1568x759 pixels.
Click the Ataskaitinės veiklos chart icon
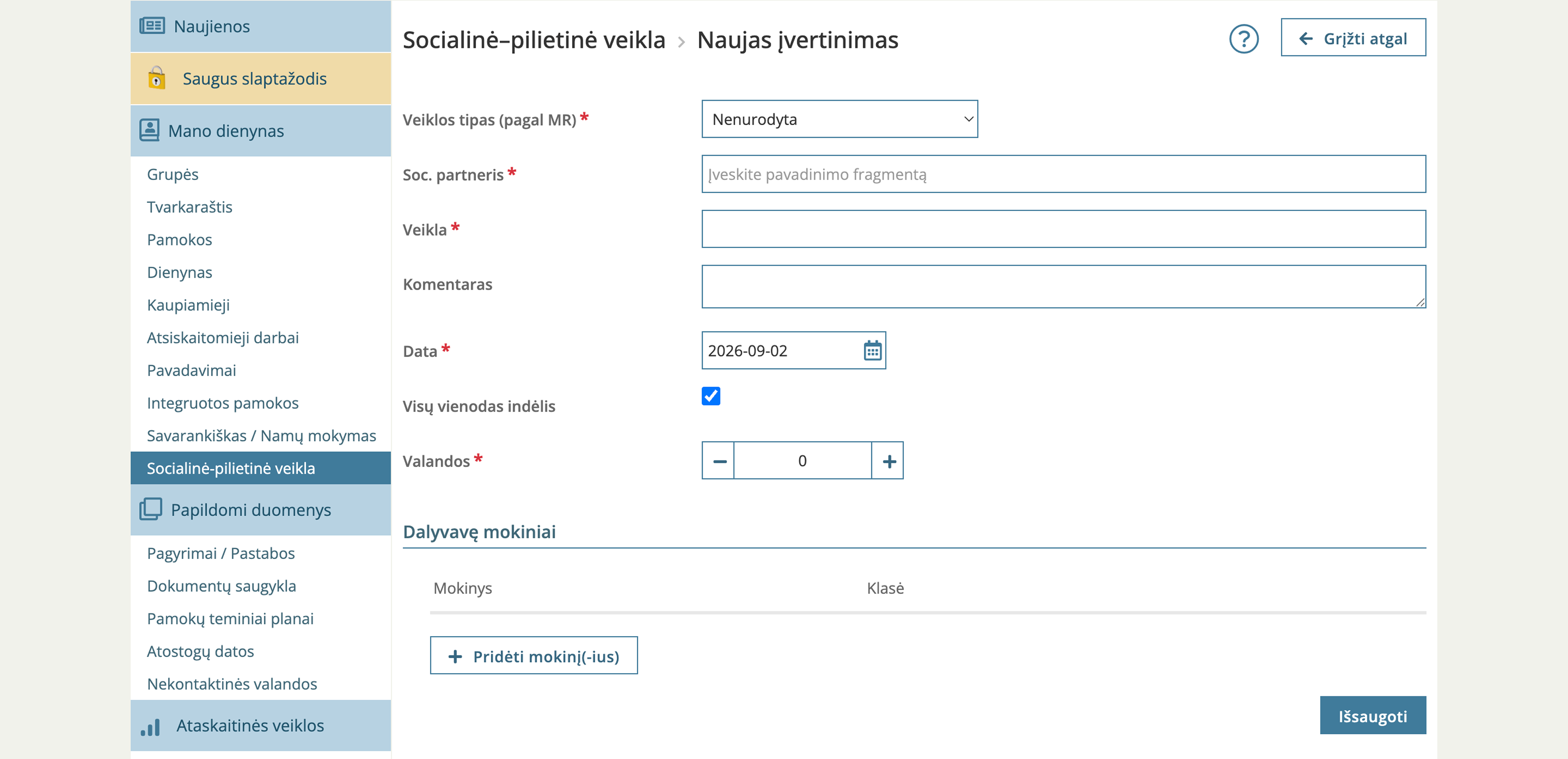click(150, 726)
